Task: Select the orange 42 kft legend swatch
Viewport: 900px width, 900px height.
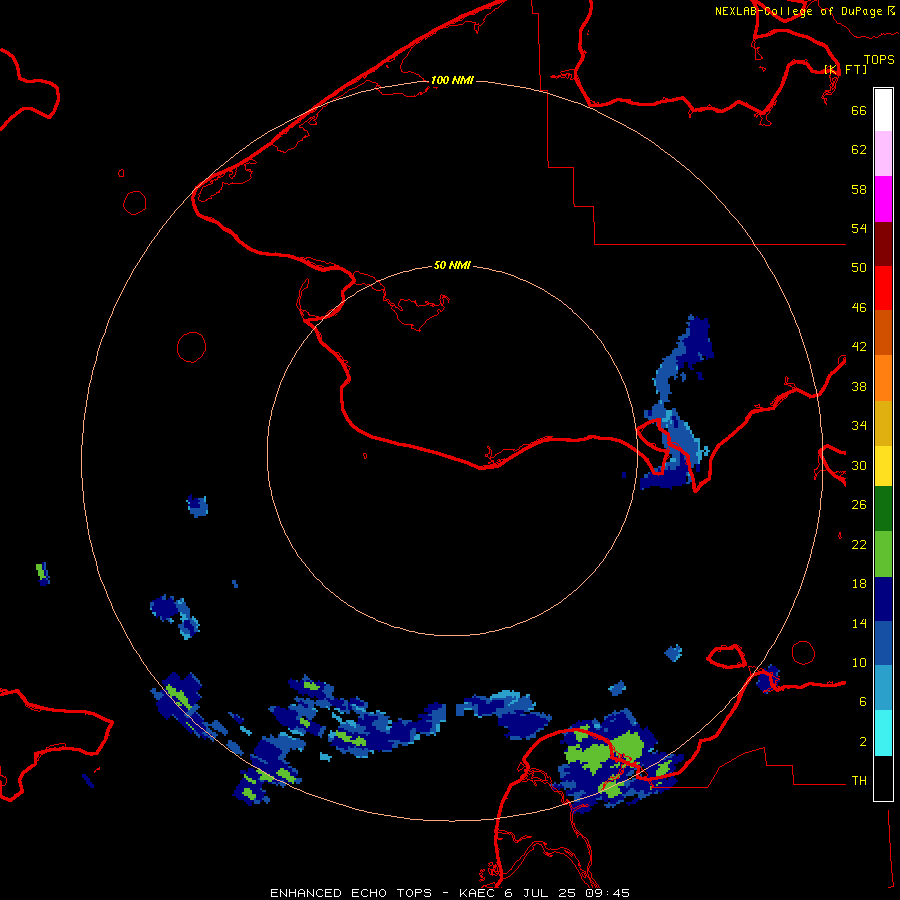Action: pyautogui.click(x=883, y=378)
